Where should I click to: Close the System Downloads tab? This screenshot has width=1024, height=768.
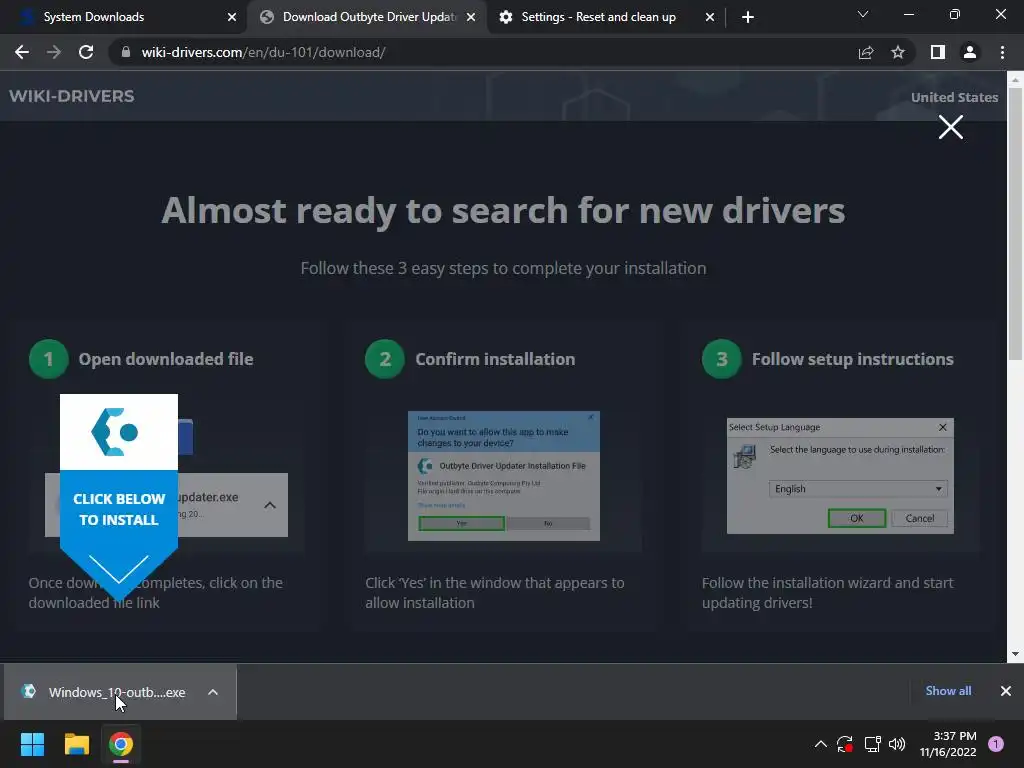[232, 17]
